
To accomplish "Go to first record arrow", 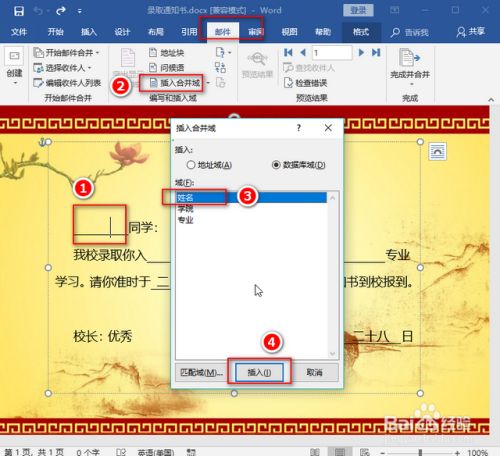I will click(288, 52).
